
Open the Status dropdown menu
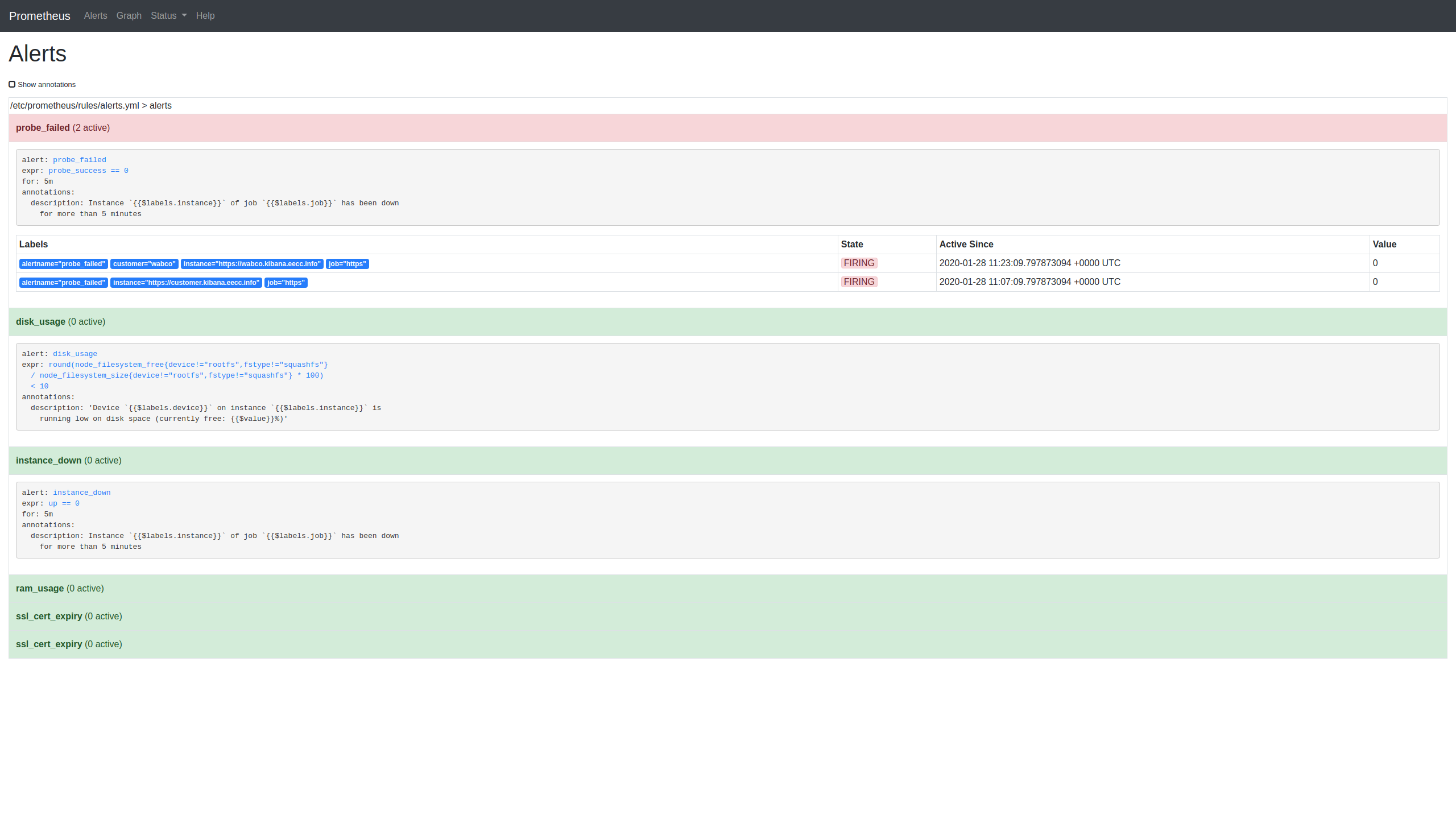[168, 16]
